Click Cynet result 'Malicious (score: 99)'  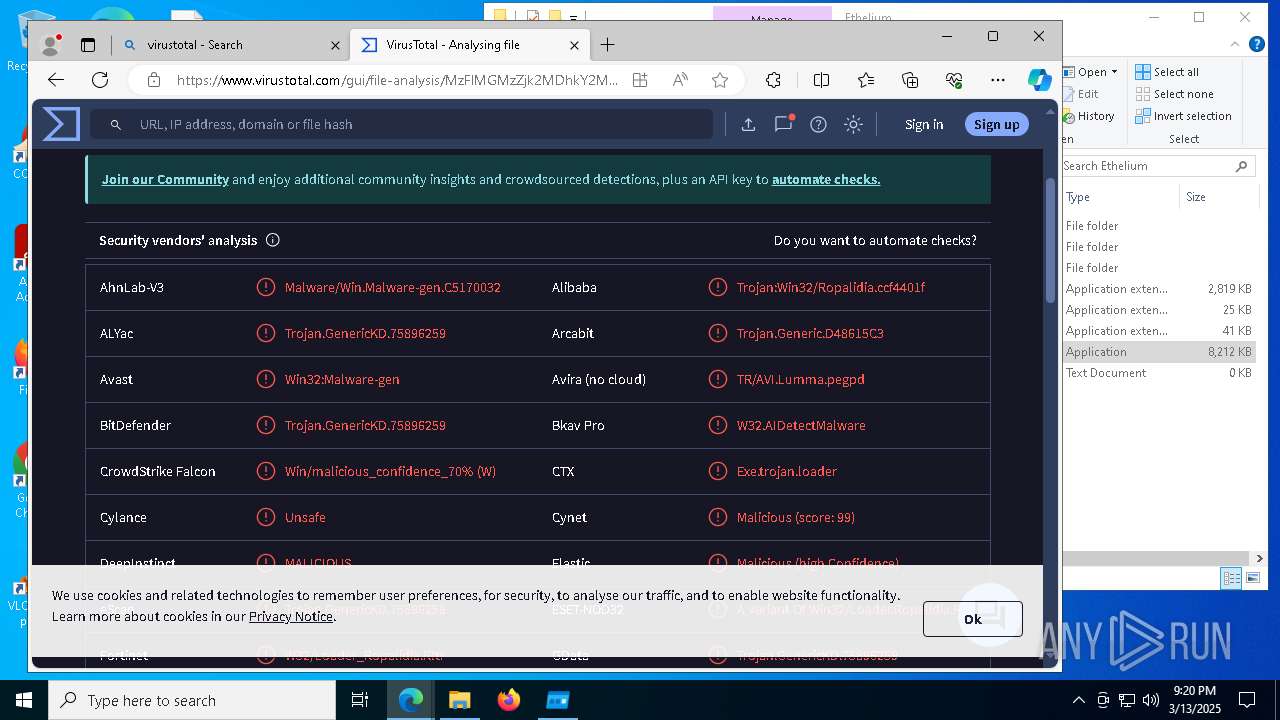795,517
